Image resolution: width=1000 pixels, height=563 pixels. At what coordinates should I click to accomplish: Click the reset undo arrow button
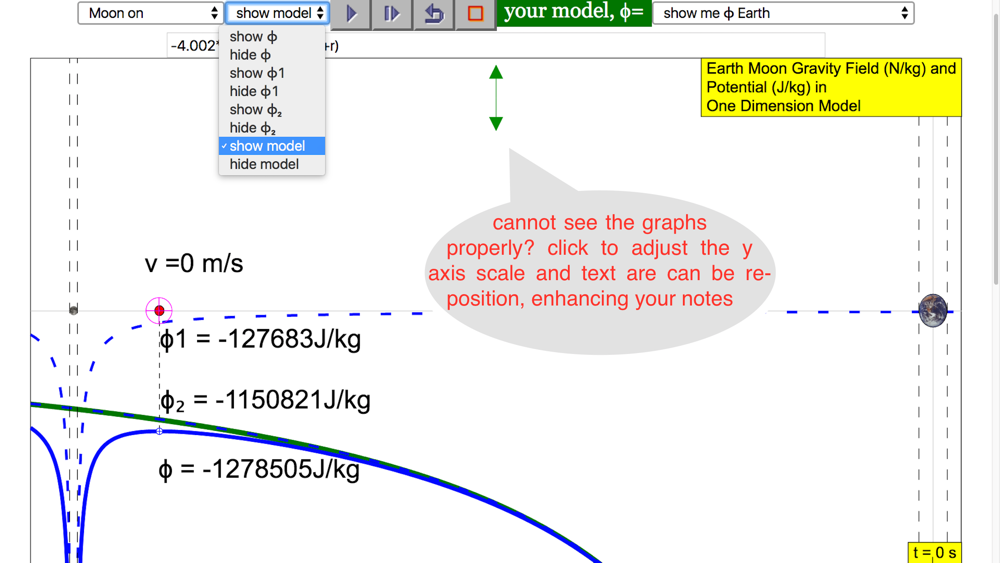pos(433,13)
